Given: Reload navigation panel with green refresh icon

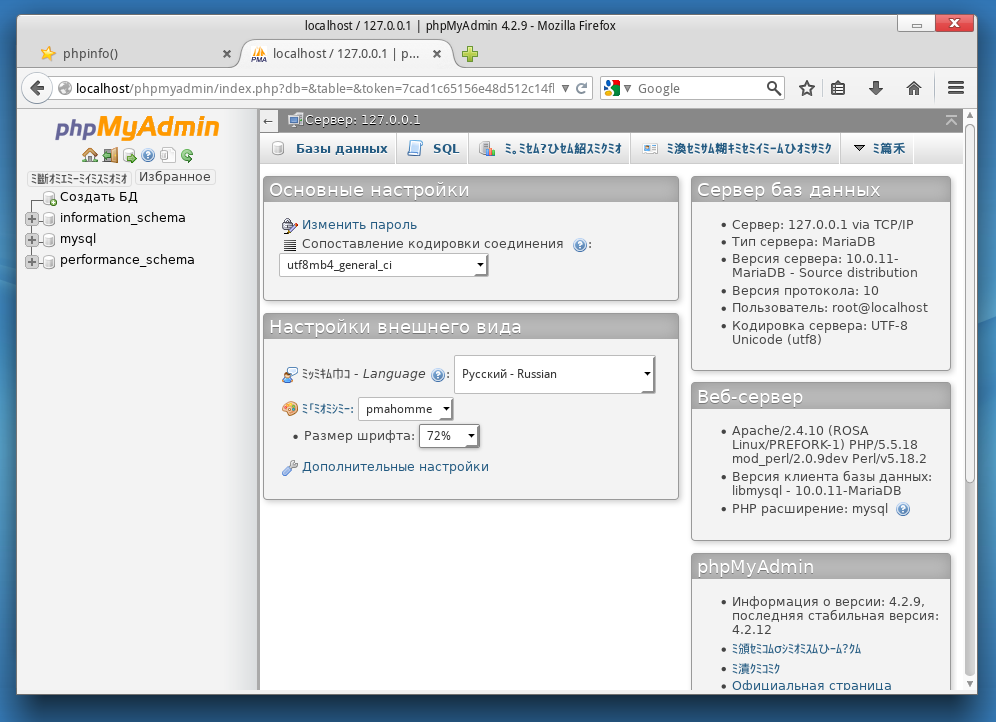Looking at the screenshot, I should coord(187,155).
